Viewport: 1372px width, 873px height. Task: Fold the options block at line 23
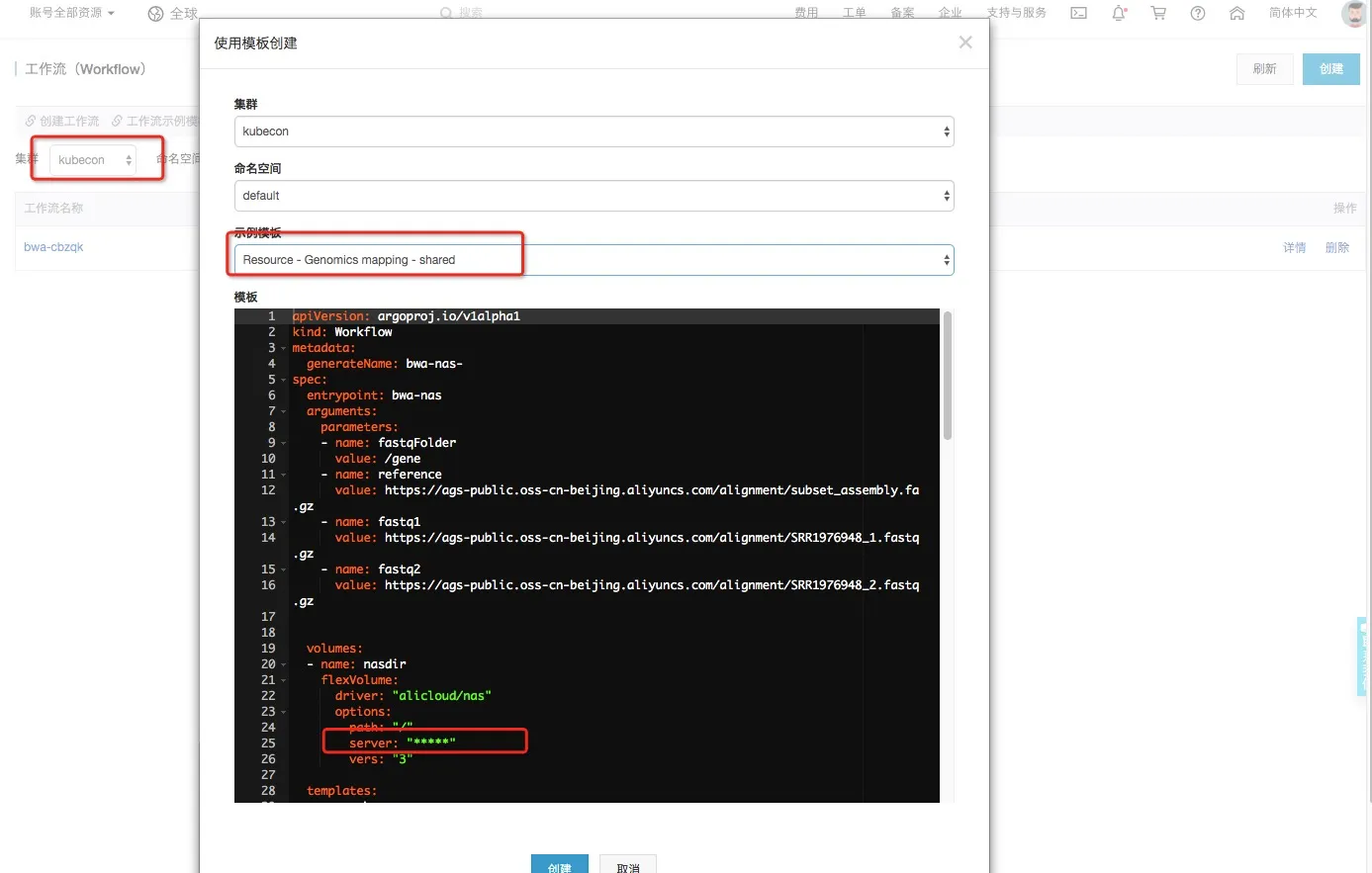[x=283, y=712]
